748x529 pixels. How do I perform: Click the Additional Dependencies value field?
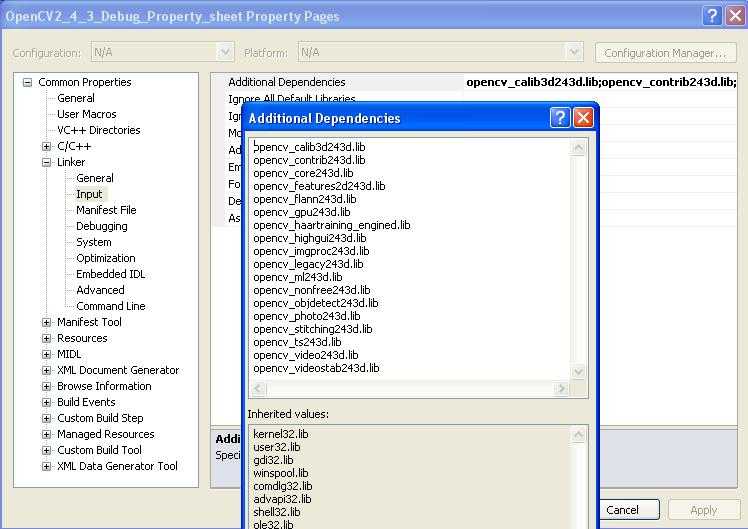tap(600, 82)
